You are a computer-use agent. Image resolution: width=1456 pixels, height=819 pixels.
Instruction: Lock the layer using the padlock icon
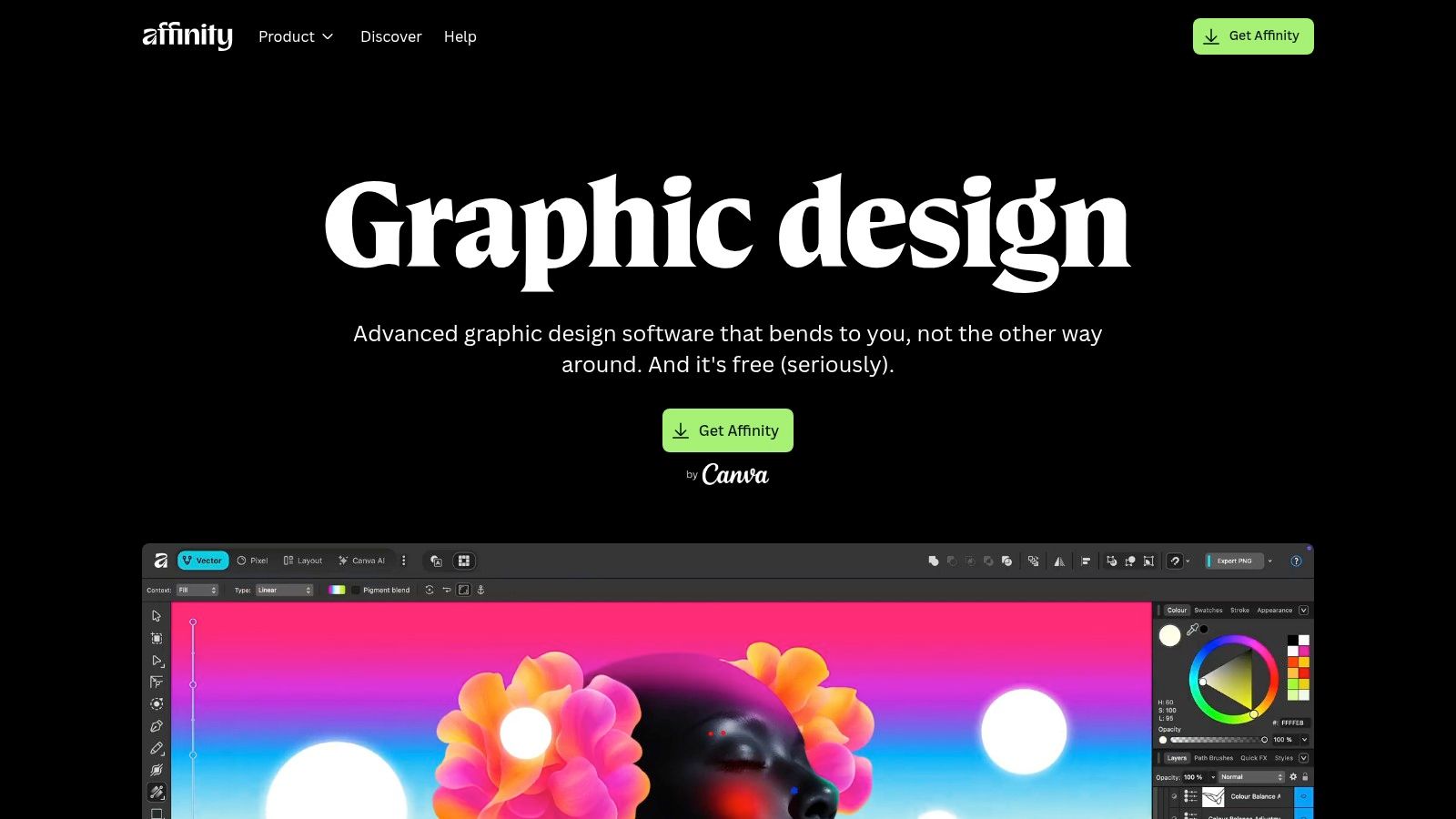point(1305,777)
